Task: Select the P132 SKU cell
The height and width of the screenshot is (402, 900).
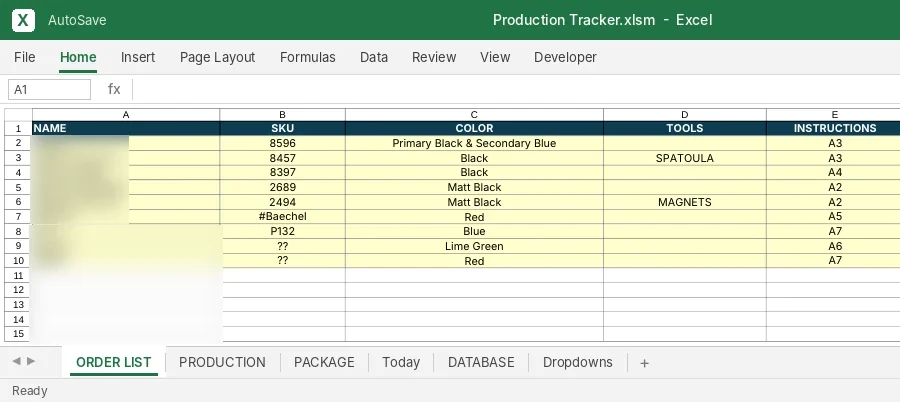Action: 282,231
